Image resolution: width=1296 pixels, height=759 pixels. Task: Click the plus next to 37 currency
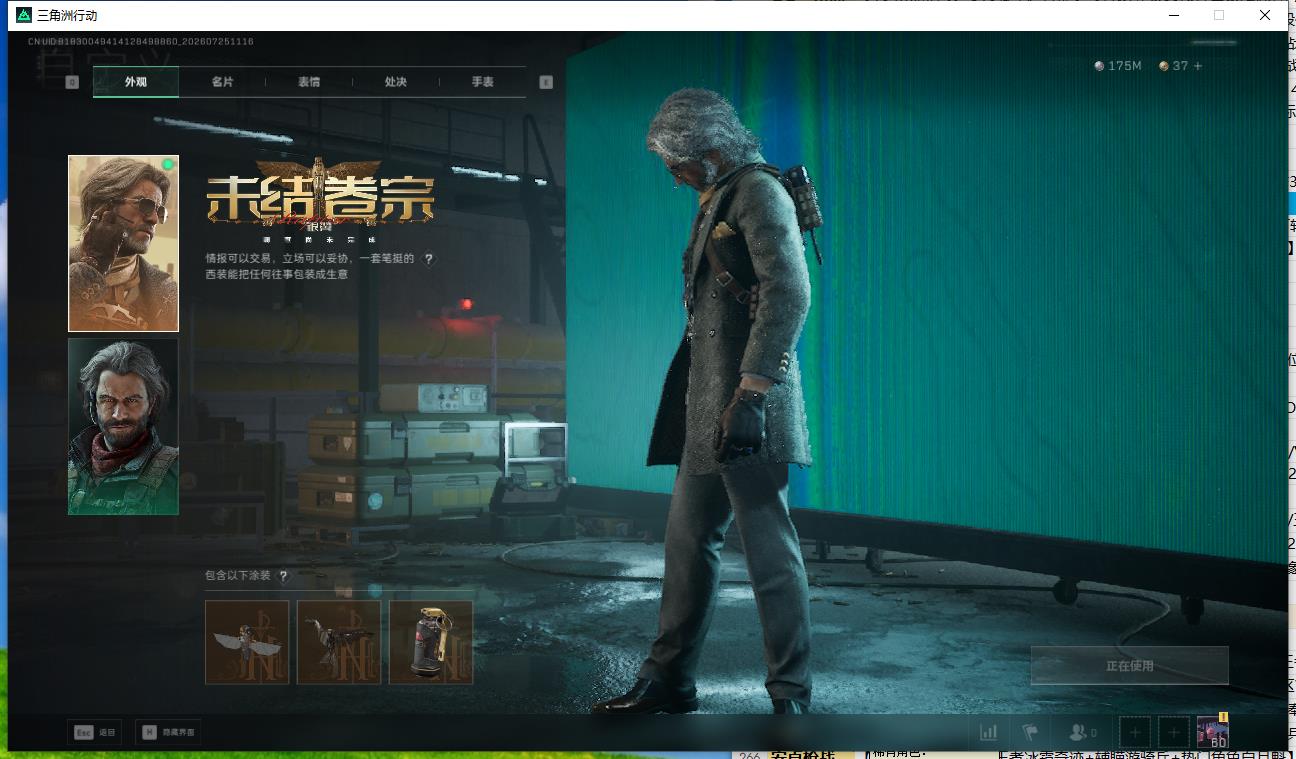point(1198,66)
